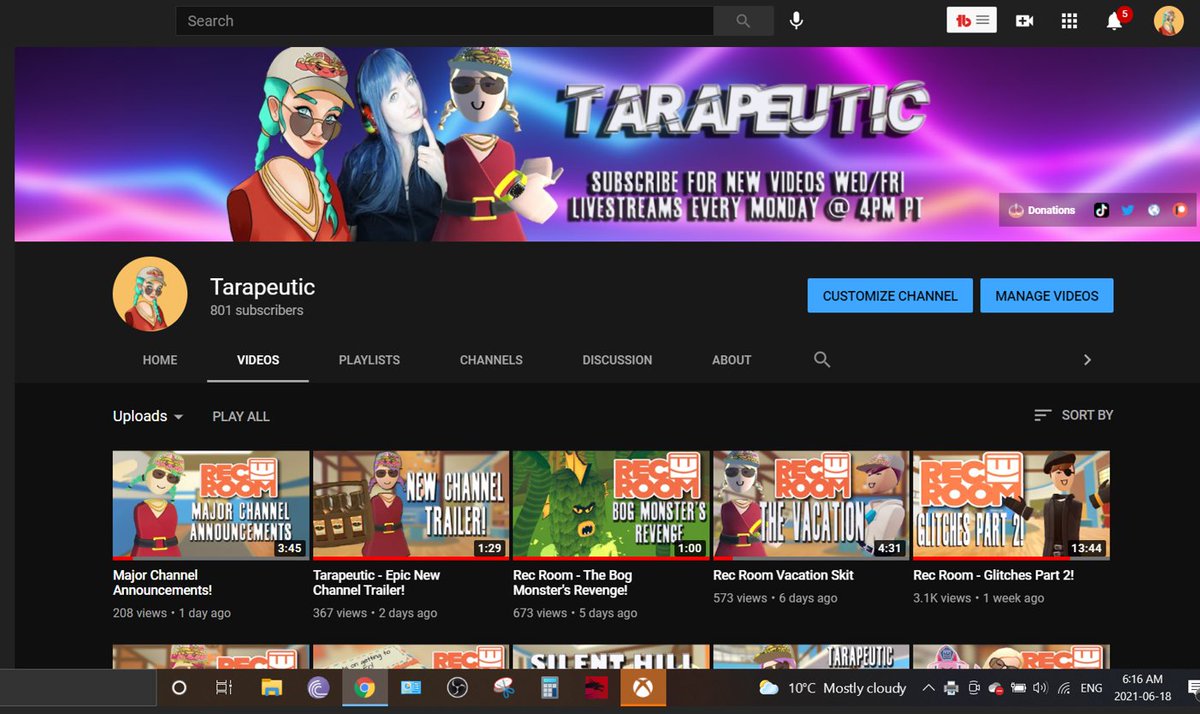Expand the Uploads dropdown
This screenshot has width=1200, height=714.
pyautogui.click(x=148, y=416)
